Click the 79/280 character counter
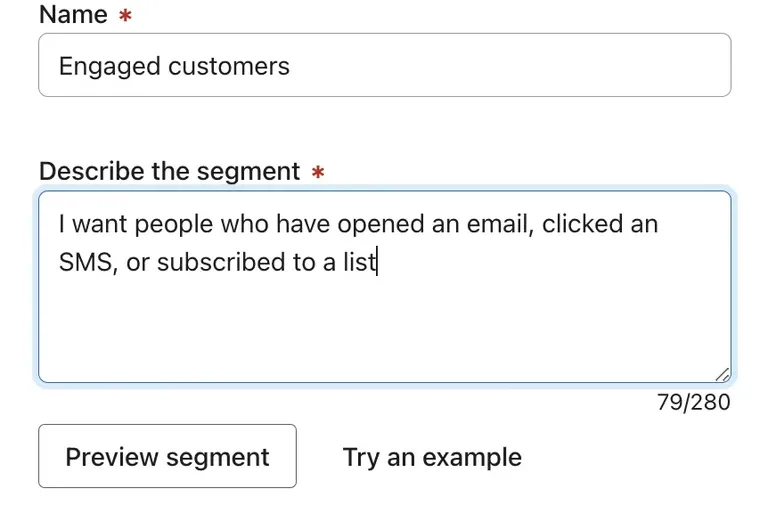The width and height of the screenshot is (768, 512). click(693, 402)
